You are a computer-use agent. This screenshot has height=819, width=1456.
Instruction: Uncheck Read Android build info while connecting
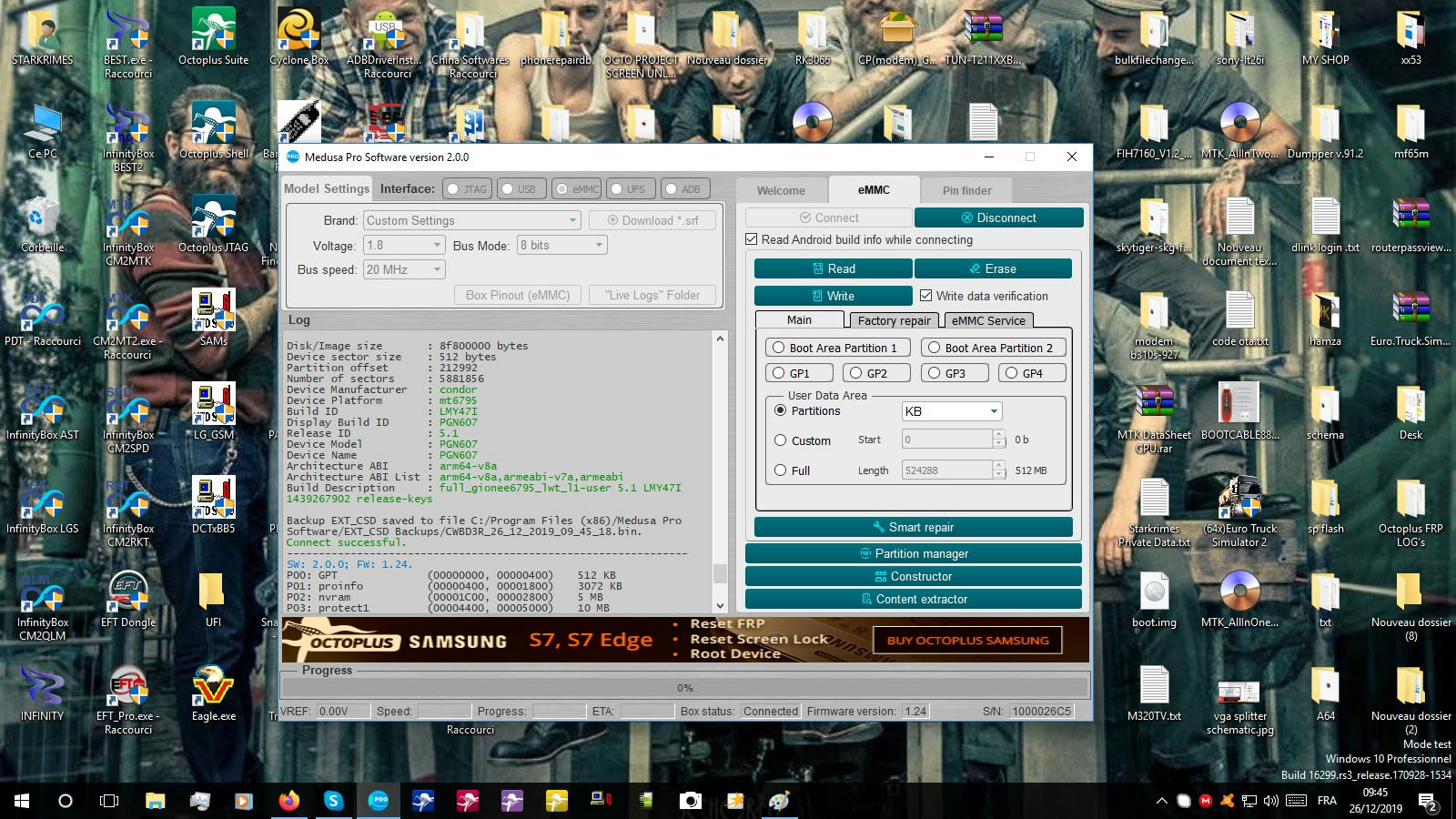752,239
